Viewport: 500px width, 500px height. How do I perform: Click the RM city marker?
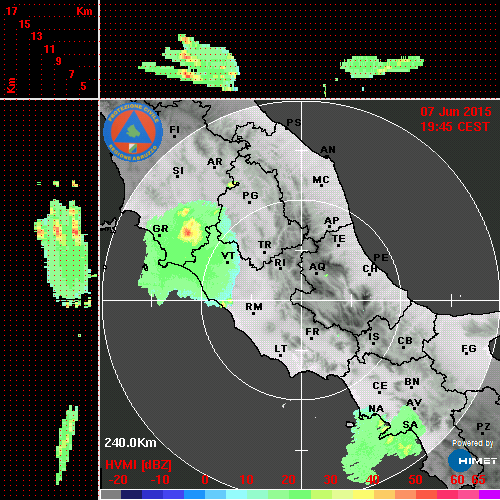pos(254,307)
